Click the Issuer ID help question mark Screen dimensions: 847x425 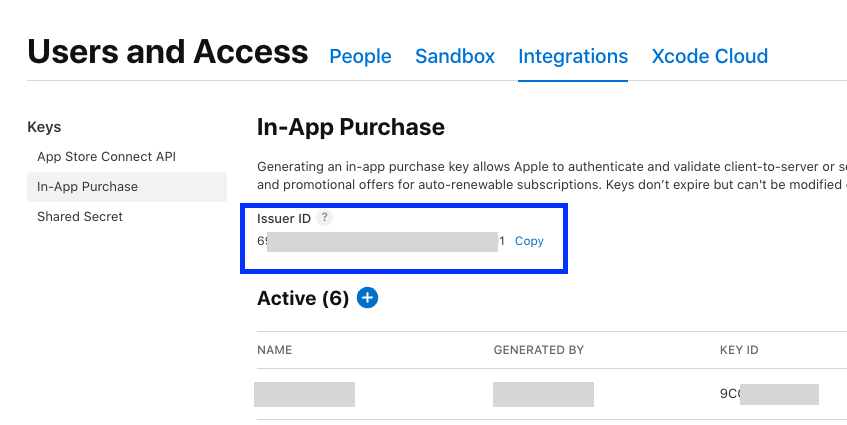tap(324, 219)
